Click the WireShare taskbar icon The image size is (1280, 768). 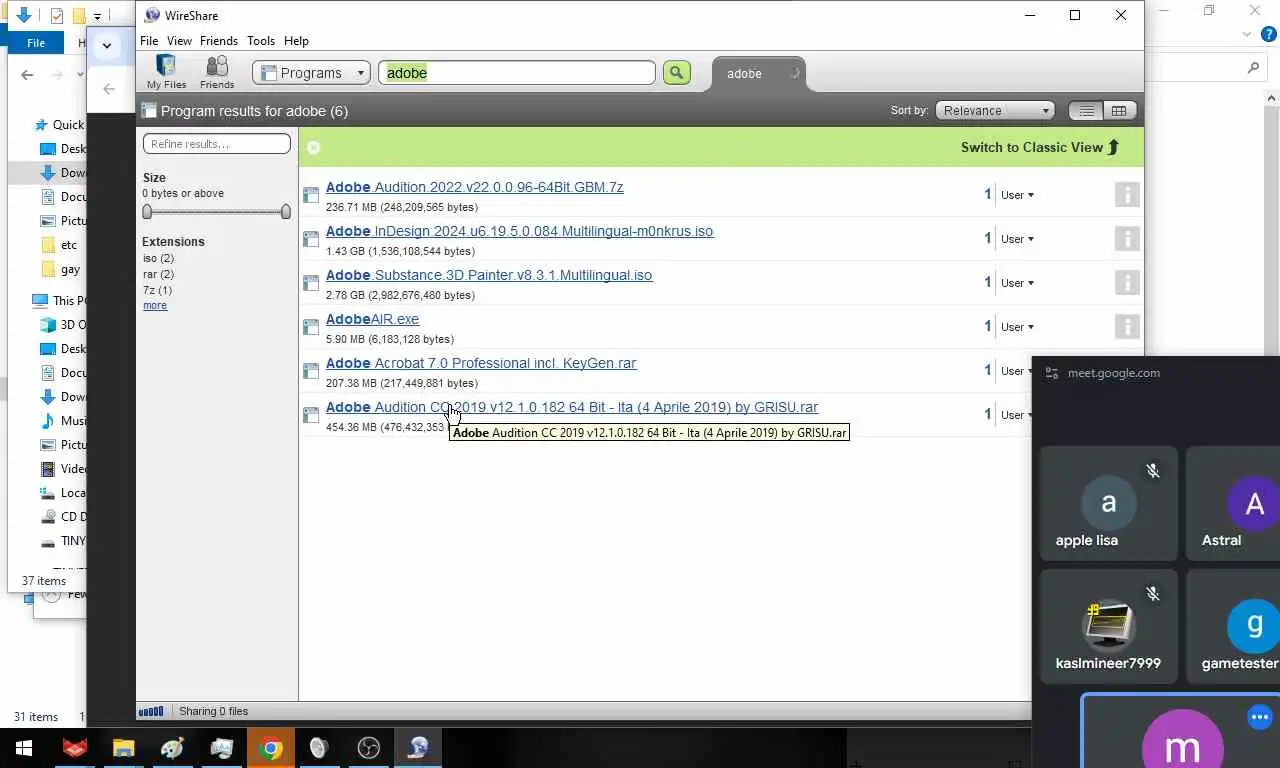coord(419,748)
